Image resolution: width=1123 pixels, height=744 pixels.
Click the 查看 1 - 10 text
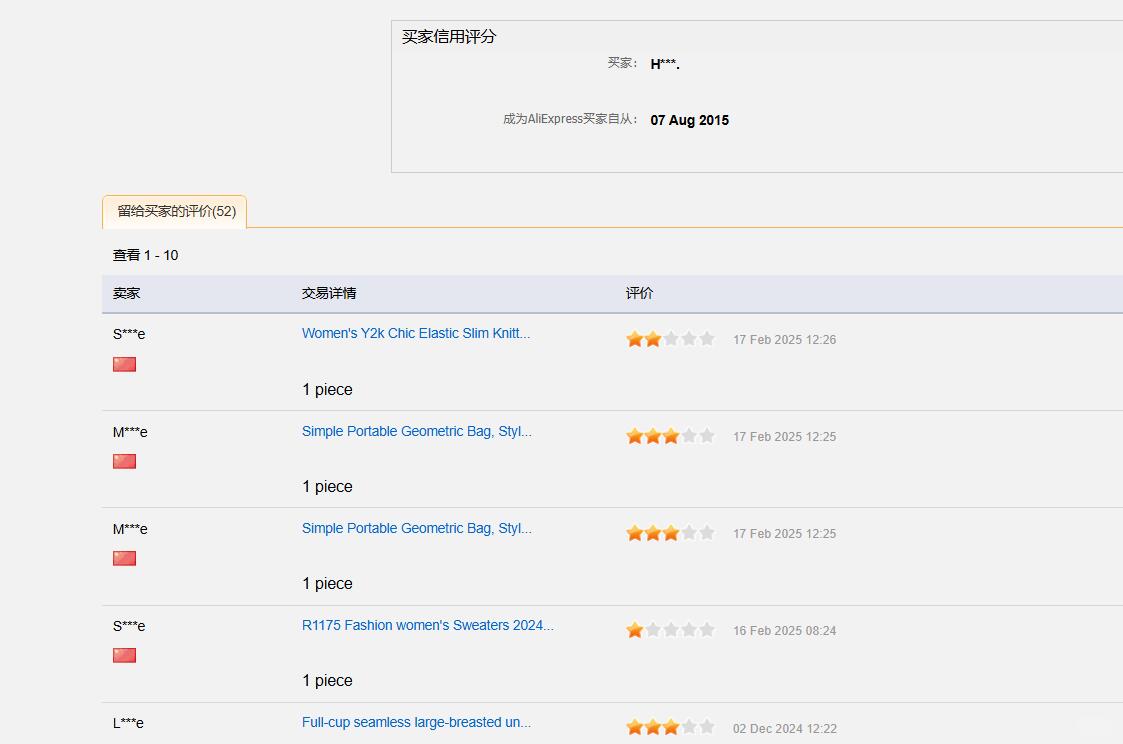(x=145, y=255)
